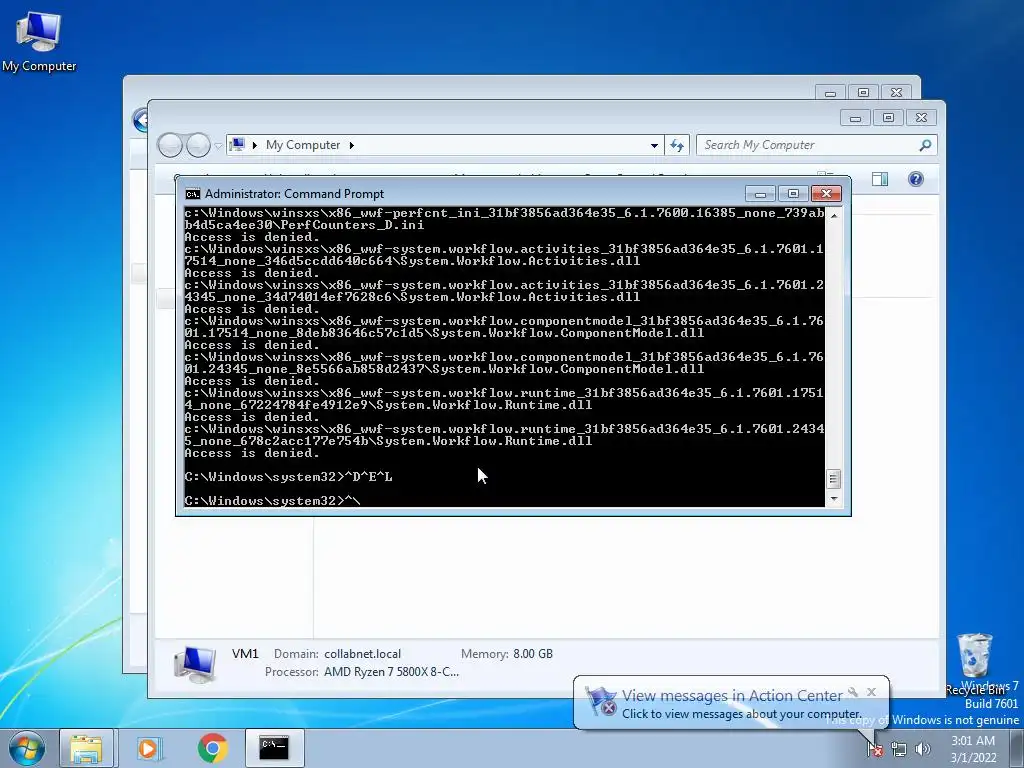Viewport: 1024px width, 768px height.
Task: Click the taskbar clock showing 3:01 AM
Action: pyautogui.click(x=973, y=749)
